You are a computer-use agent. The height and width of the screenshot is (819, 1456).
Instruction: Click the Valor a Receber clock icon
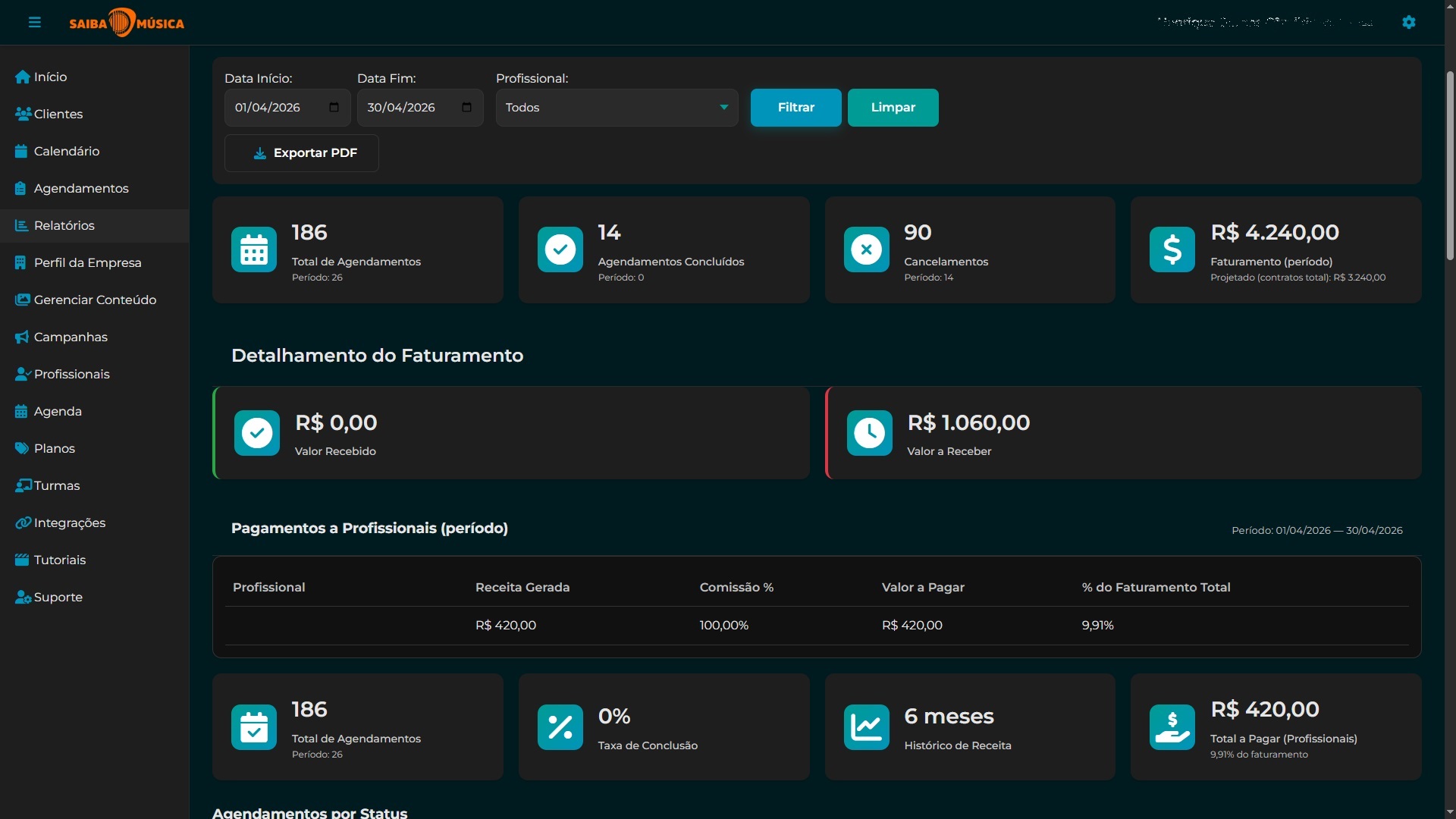click(x=870, y=433)
